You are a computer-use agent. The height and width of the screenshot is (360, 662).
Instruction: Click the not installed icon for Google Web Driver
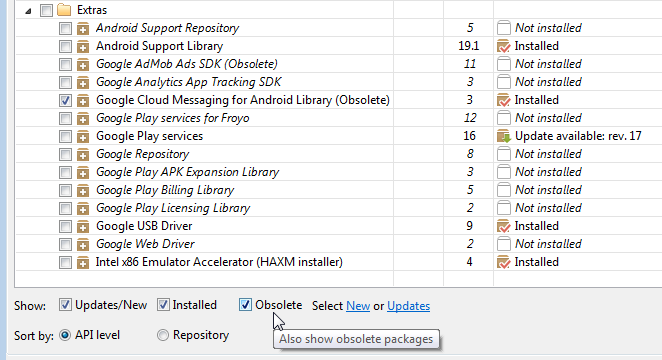point(504,244)
